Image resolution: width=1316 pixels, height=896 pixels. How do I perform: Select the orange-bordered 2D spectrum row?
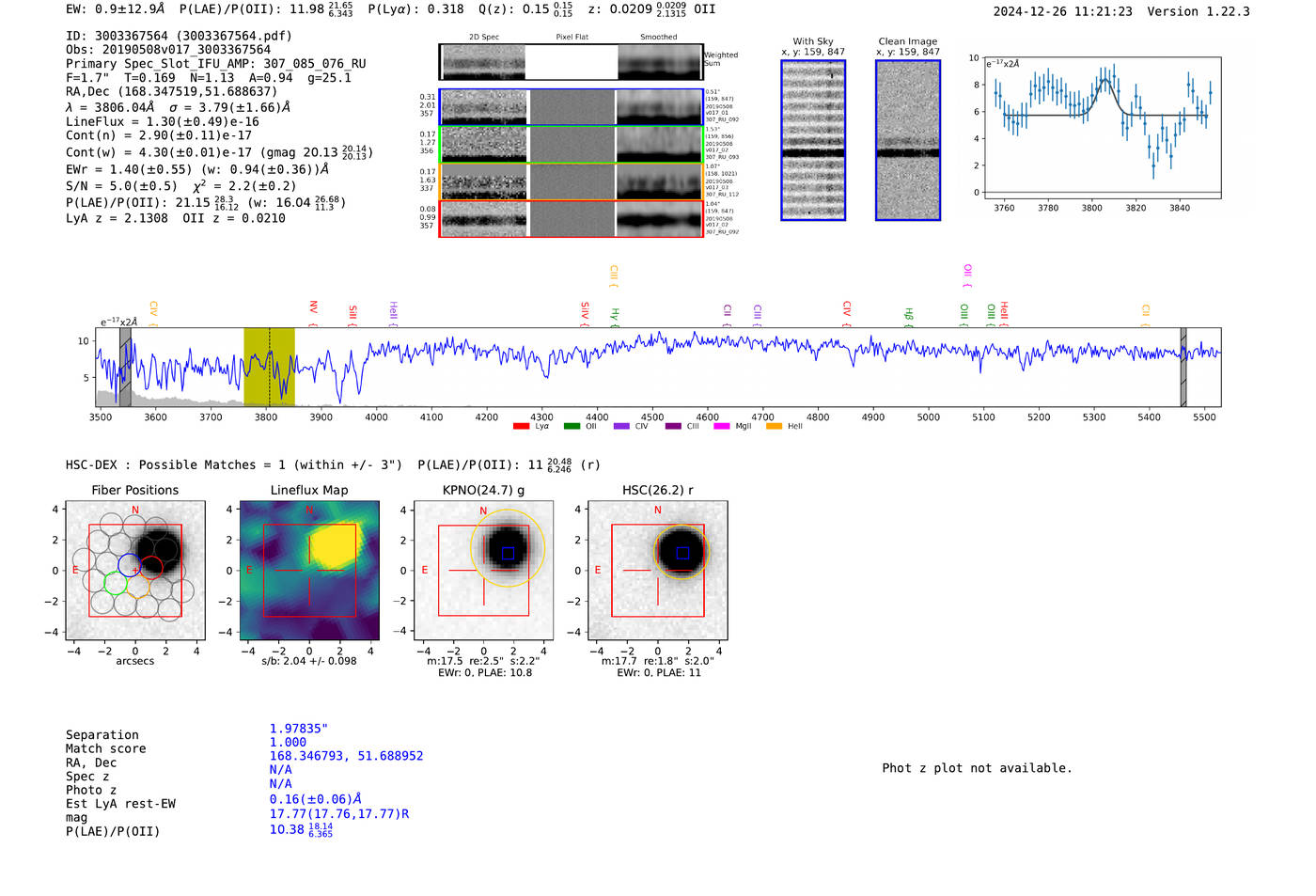572,181
